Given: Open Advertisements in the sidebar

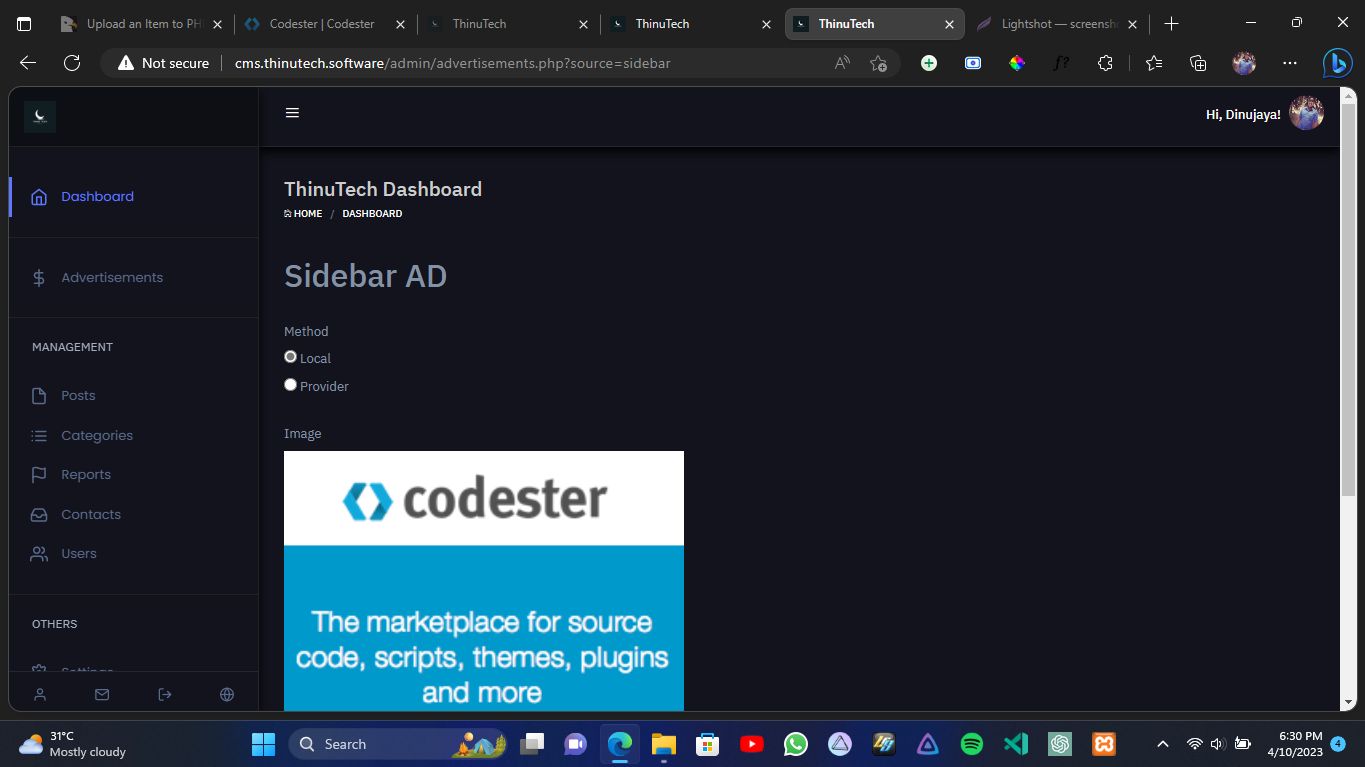Looking at the screenshot, I should (112, 277).
